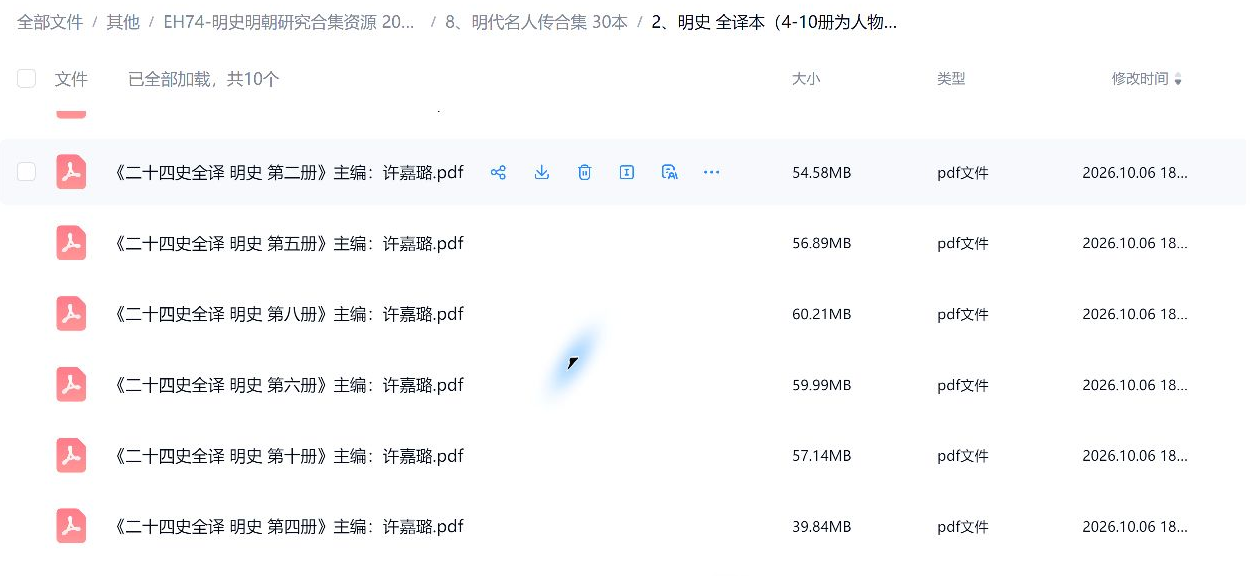Sort by 修改时间 using the arrow
1250x576 pixels.
click(1178, 79)
